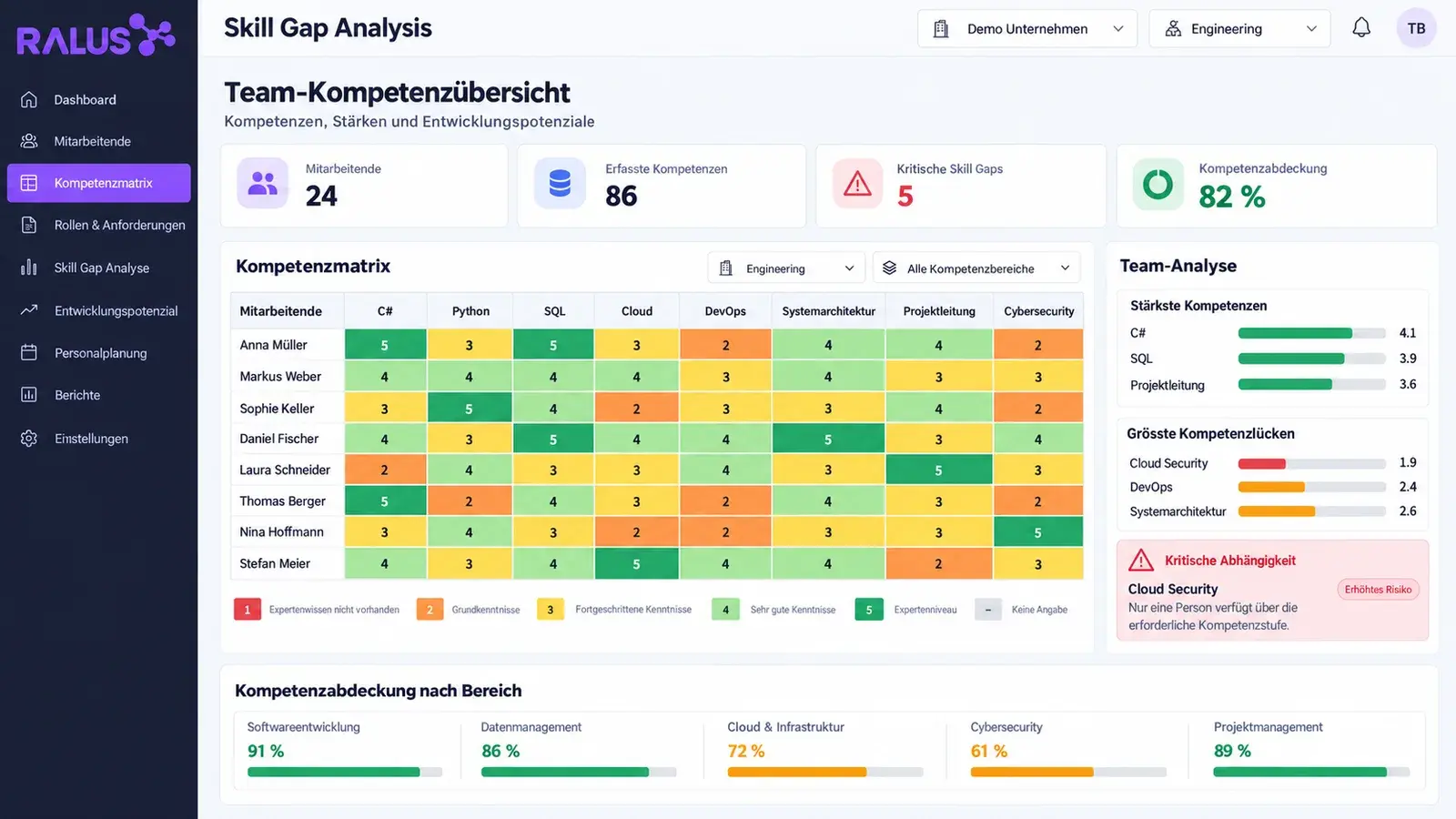Screen dimensions: 1456x819
Task: Open Einstellungen settings page
Action: 99,438
